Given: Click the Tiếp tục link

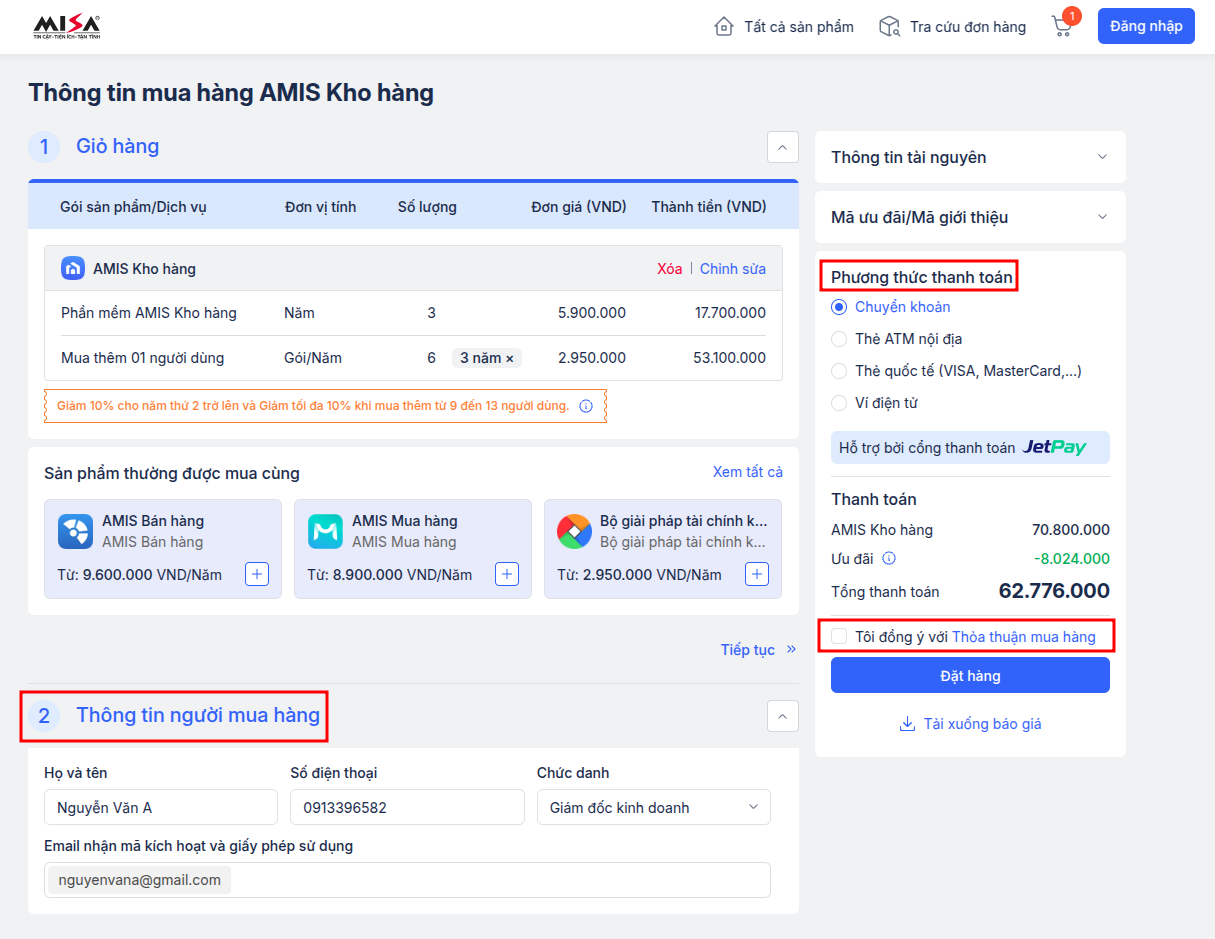Looking at the screenshot, I should (x=748, y=650).
